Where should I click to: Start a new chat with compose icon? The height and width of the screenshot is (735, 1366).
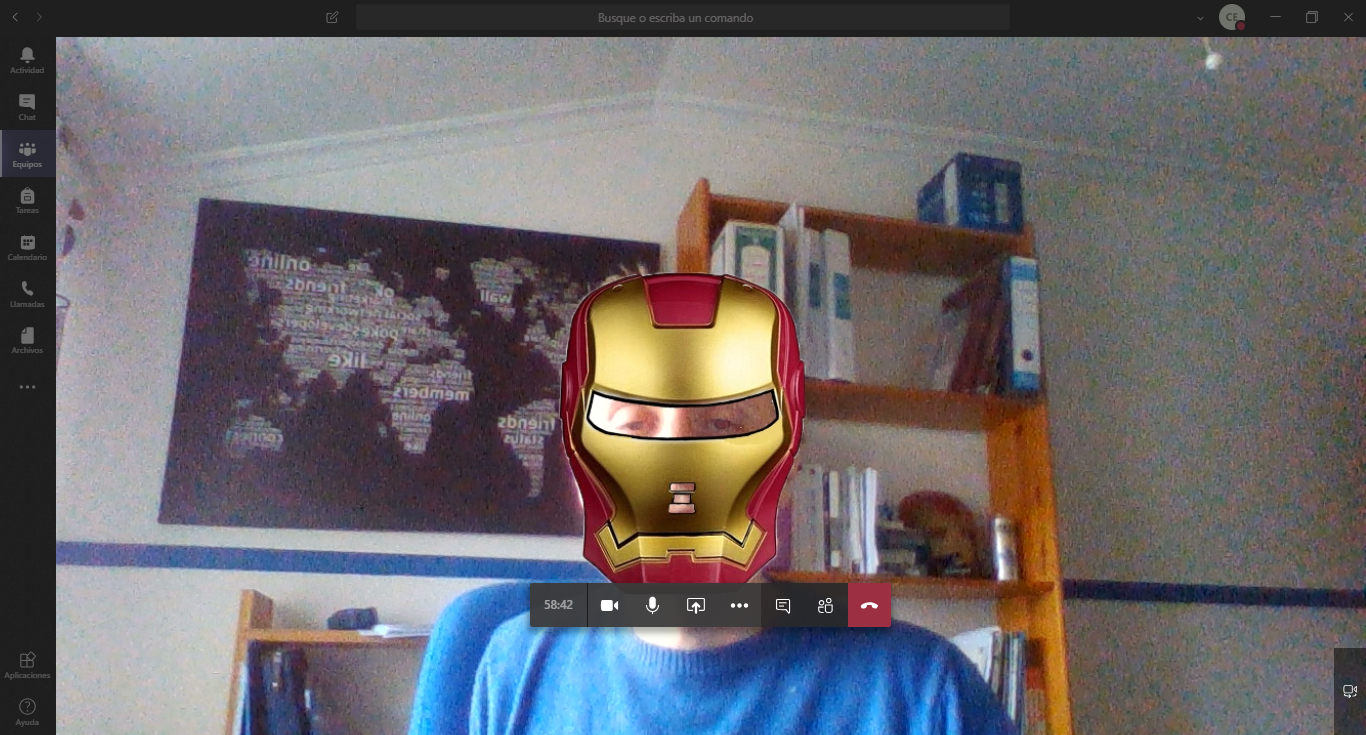tap(332, 17)
